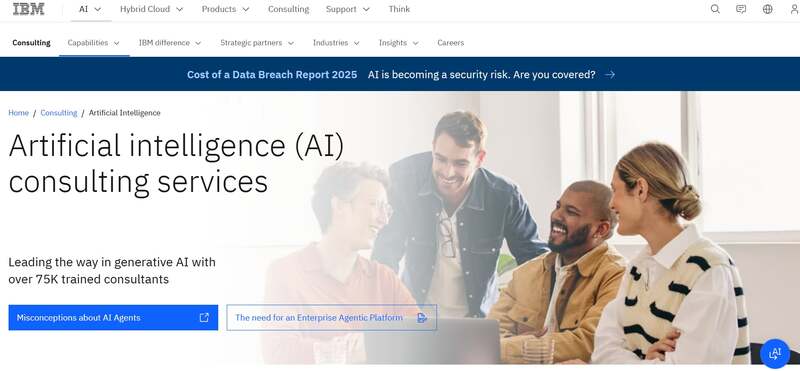Open Cost of a Data Breach Report 2025
800x371 pixels.
(272, 75)
